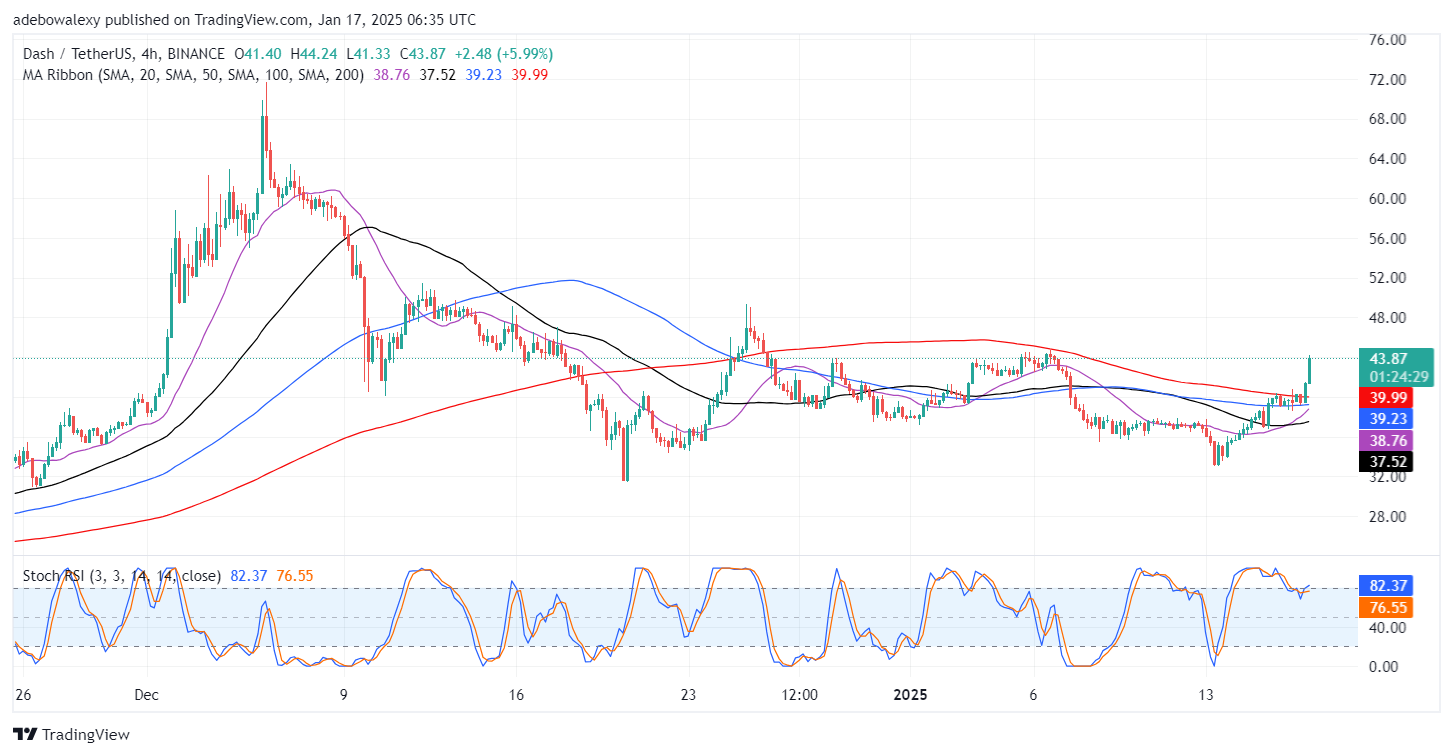Click the O41.40 open value in header
Viewport: 1453px width, 756px height.
click(257, 54)
